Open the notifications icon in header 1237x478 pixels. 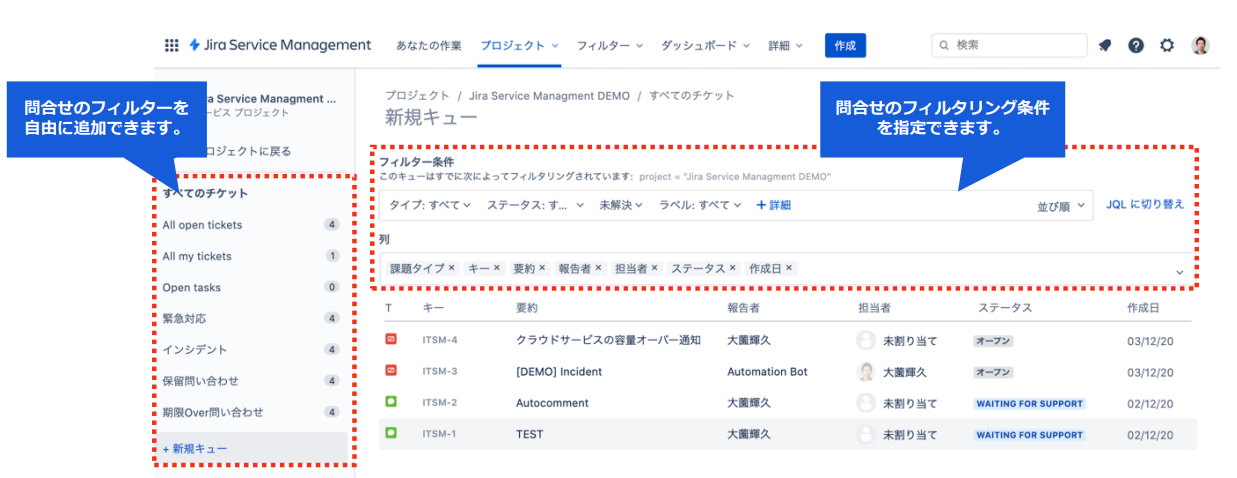pos(1105,45)
